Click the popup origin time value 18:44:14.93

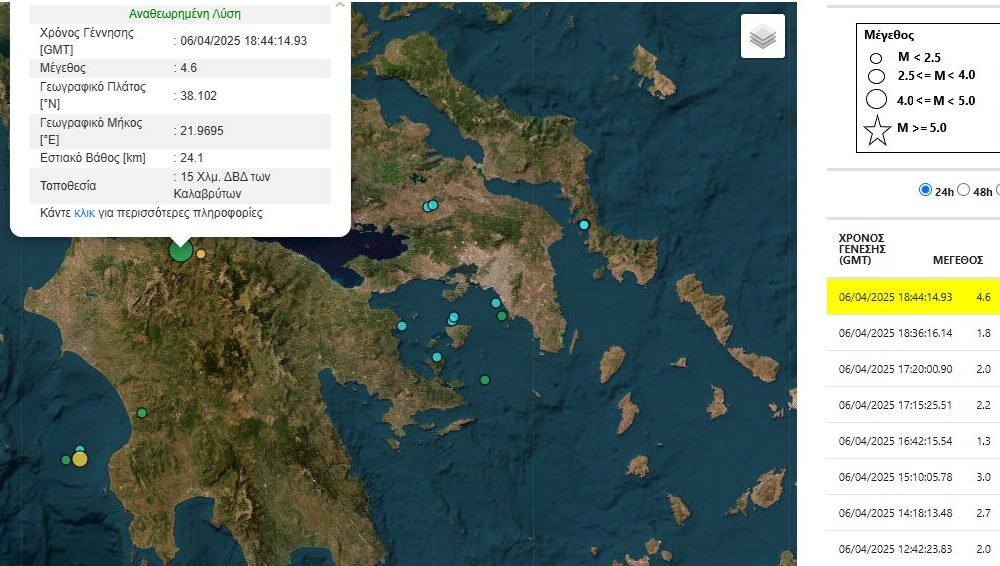pyautogui.click(x=244, y=41)
